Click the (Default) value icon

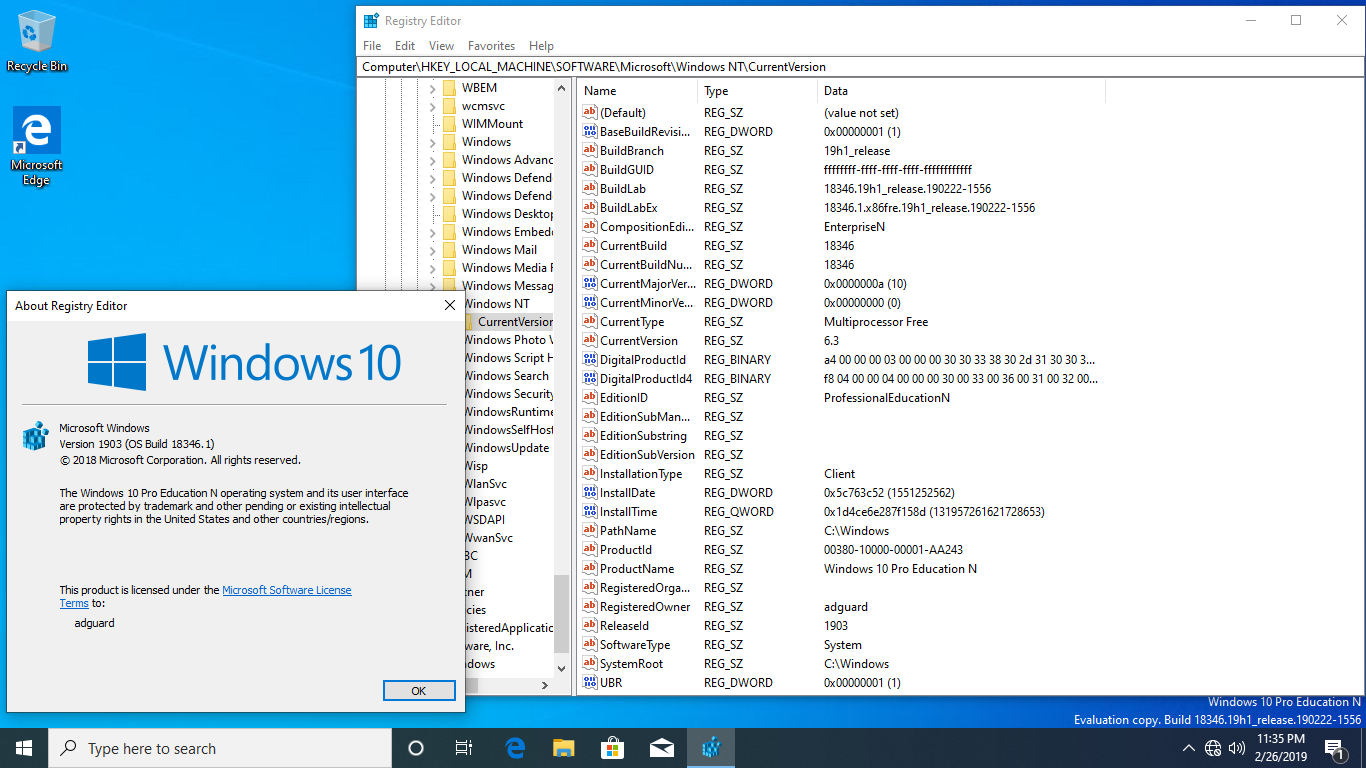pyautogui.click(x=589, y=113)
